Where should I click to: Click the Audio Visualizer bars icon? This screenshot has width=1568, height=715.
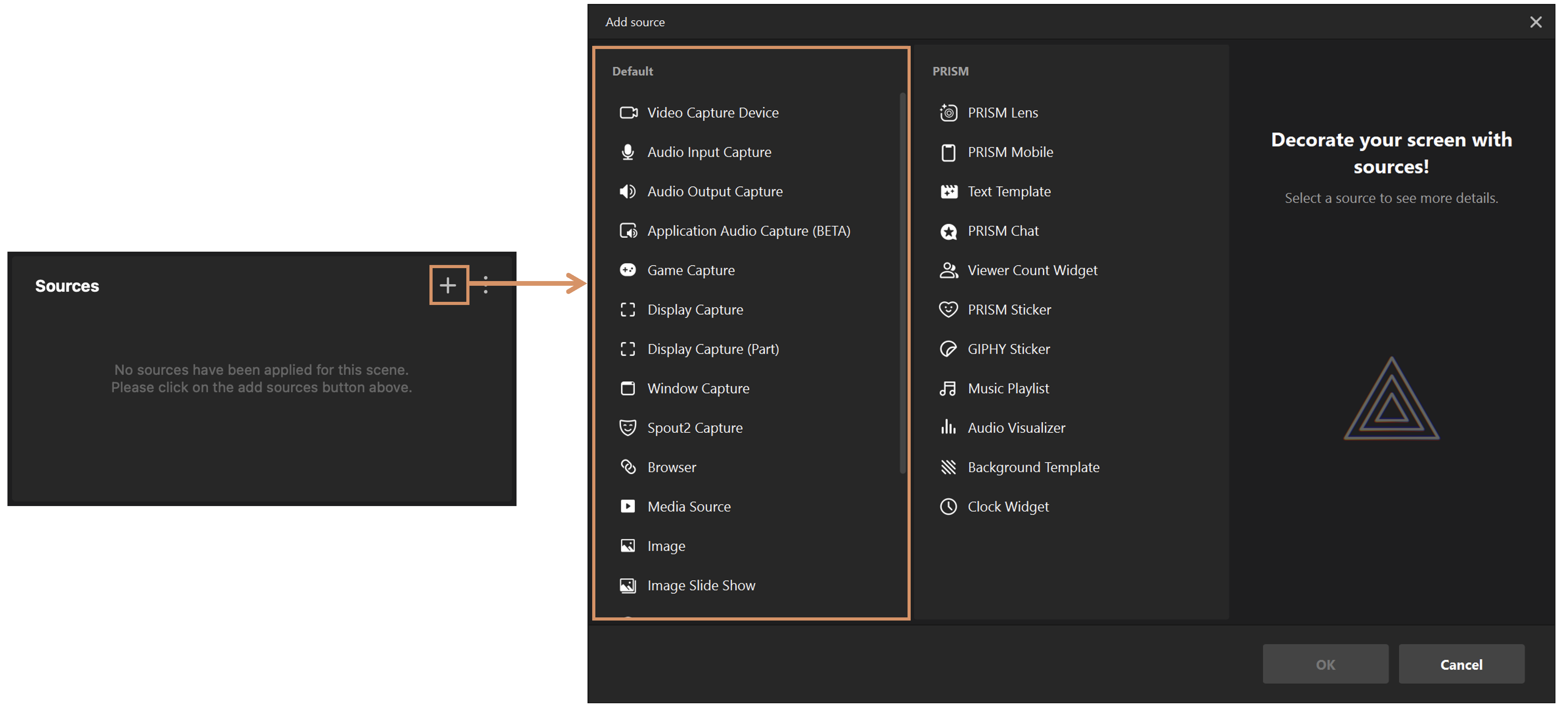click(948, 427)
